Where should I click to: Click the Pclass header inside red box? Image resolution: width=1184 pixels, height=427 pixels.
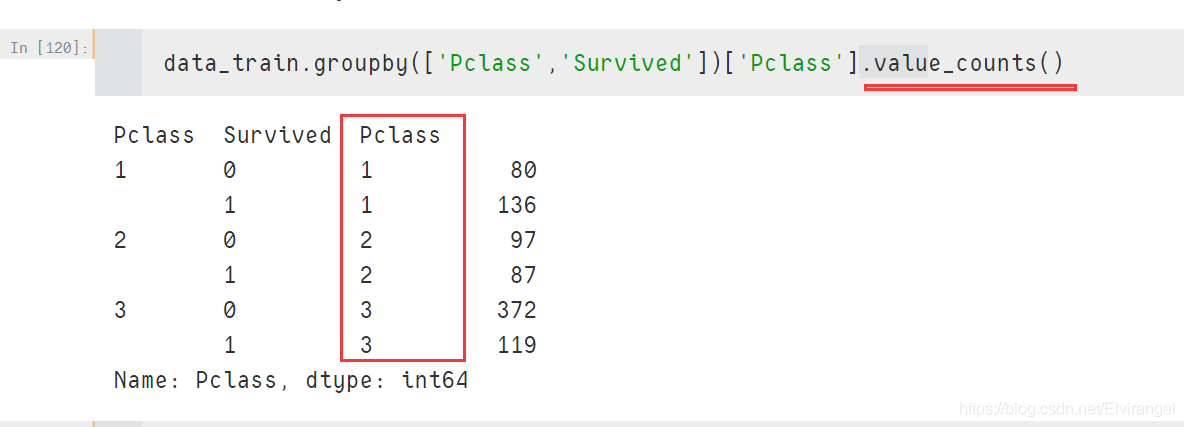pos(400,135)
